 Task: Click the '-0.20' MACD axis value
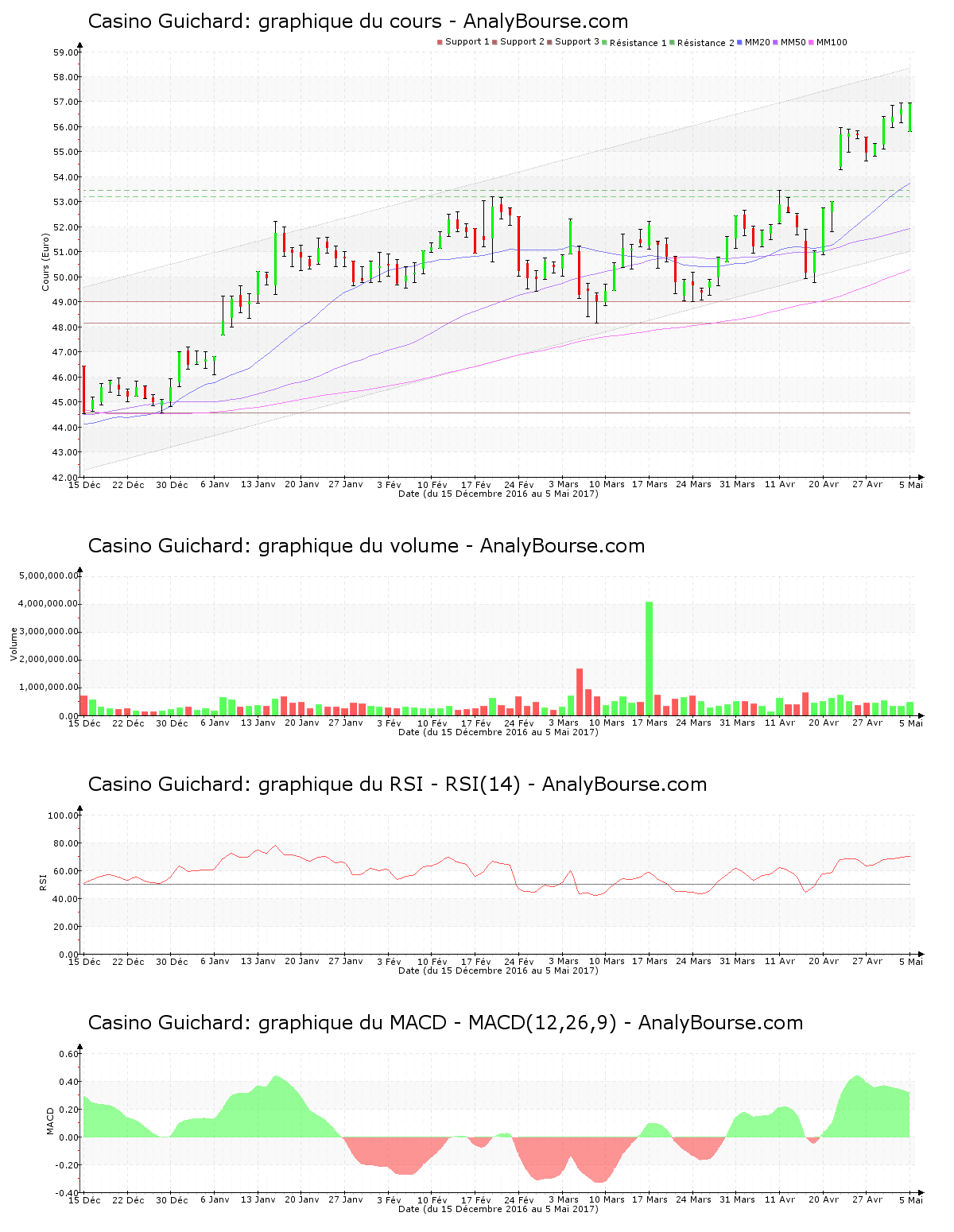(x=68, y=1165)
